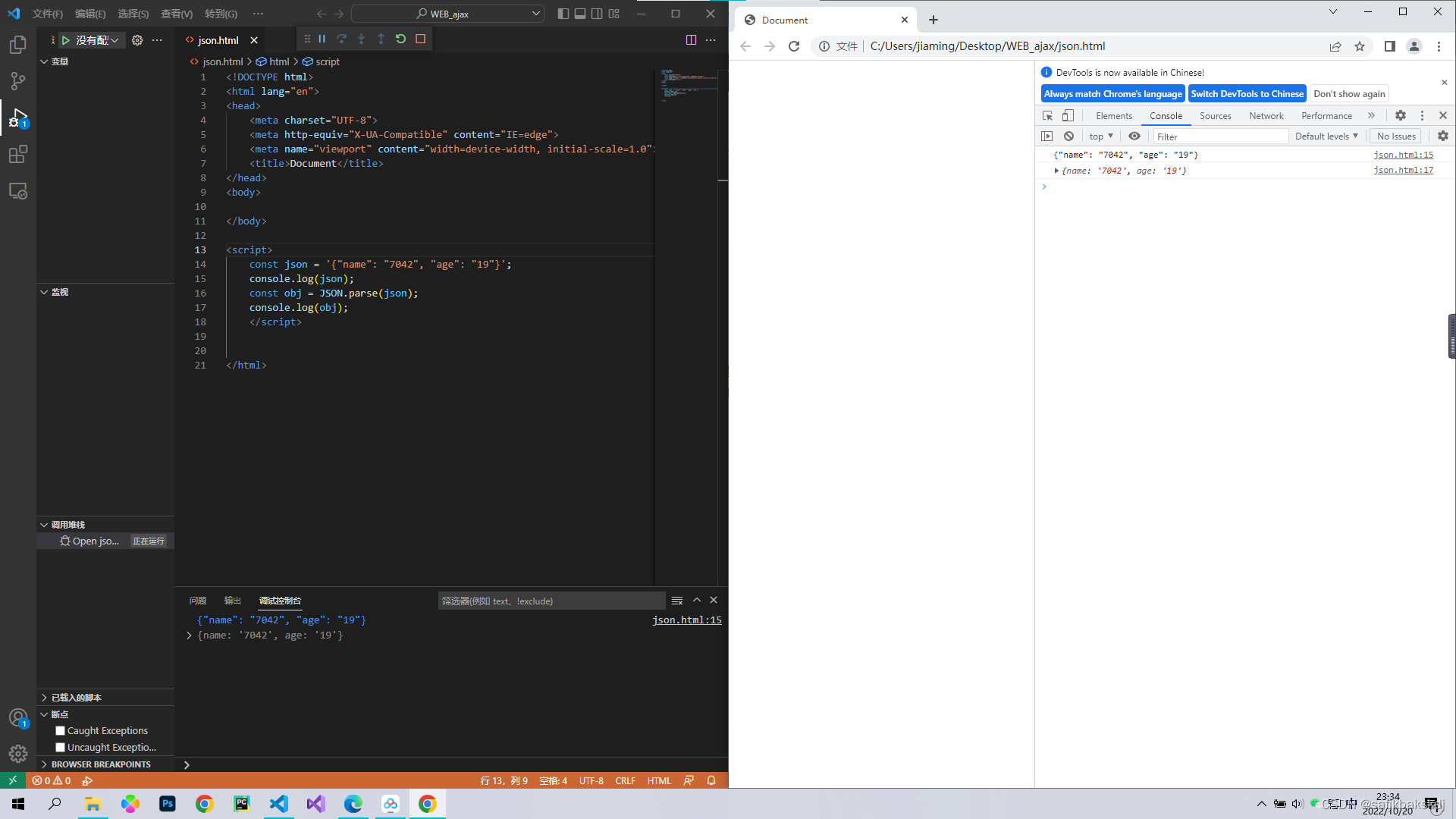Switch to the Network tab
Viewport: 1456px width, 819px height.
1266,116
